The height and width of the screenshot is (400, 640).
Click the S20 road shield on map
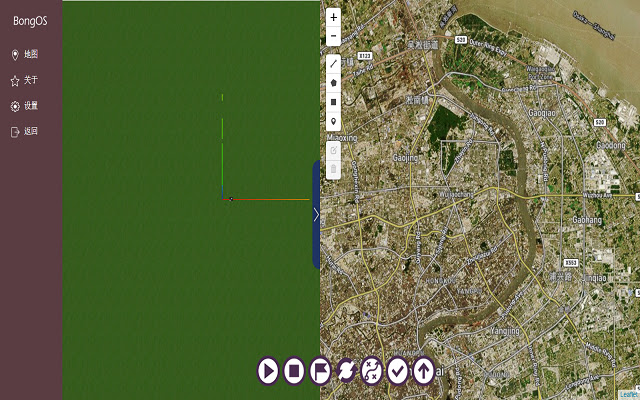pyautogui.click(x=600, y=122)
